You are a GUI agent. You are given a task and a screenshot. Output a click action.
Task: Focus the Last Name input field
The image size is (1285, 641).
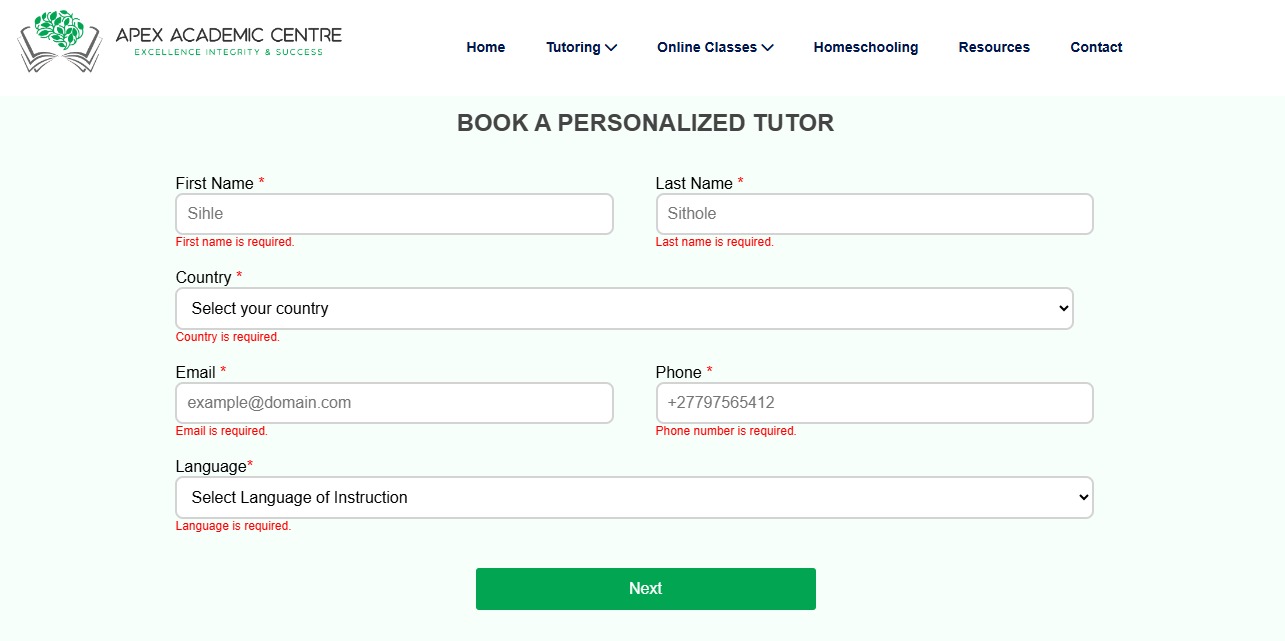point(874,214)
